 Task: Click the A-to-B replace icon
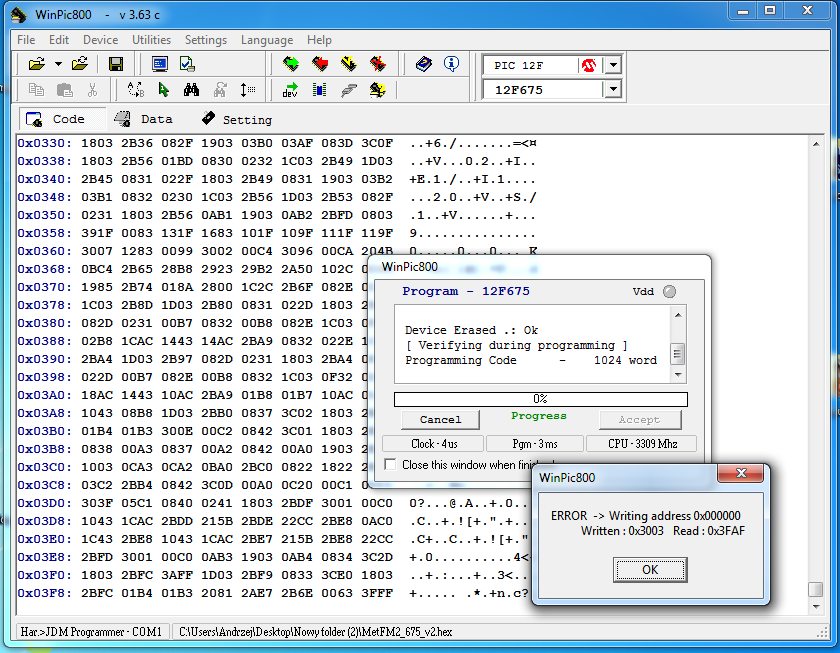[136, 89]
